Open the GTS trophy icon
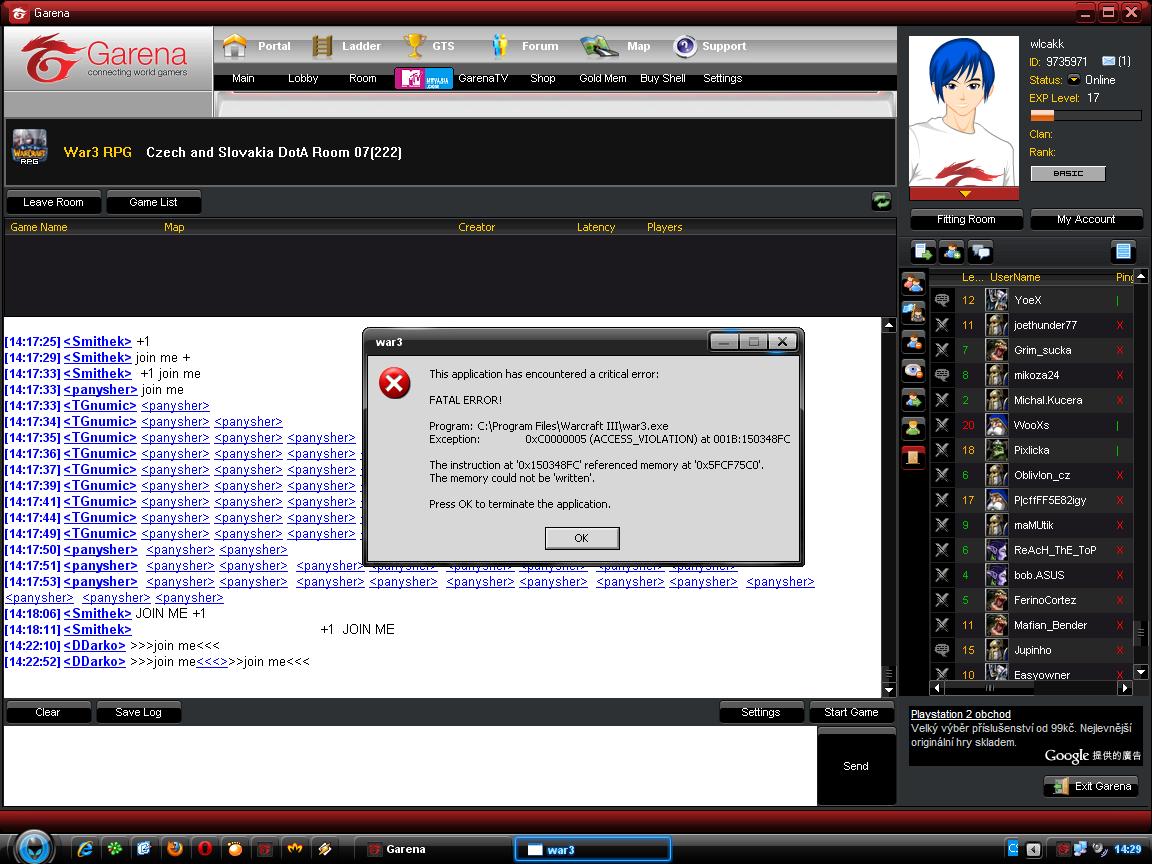Image resolution: width=1152 pixels, height=864 pixels. (415, 46)
